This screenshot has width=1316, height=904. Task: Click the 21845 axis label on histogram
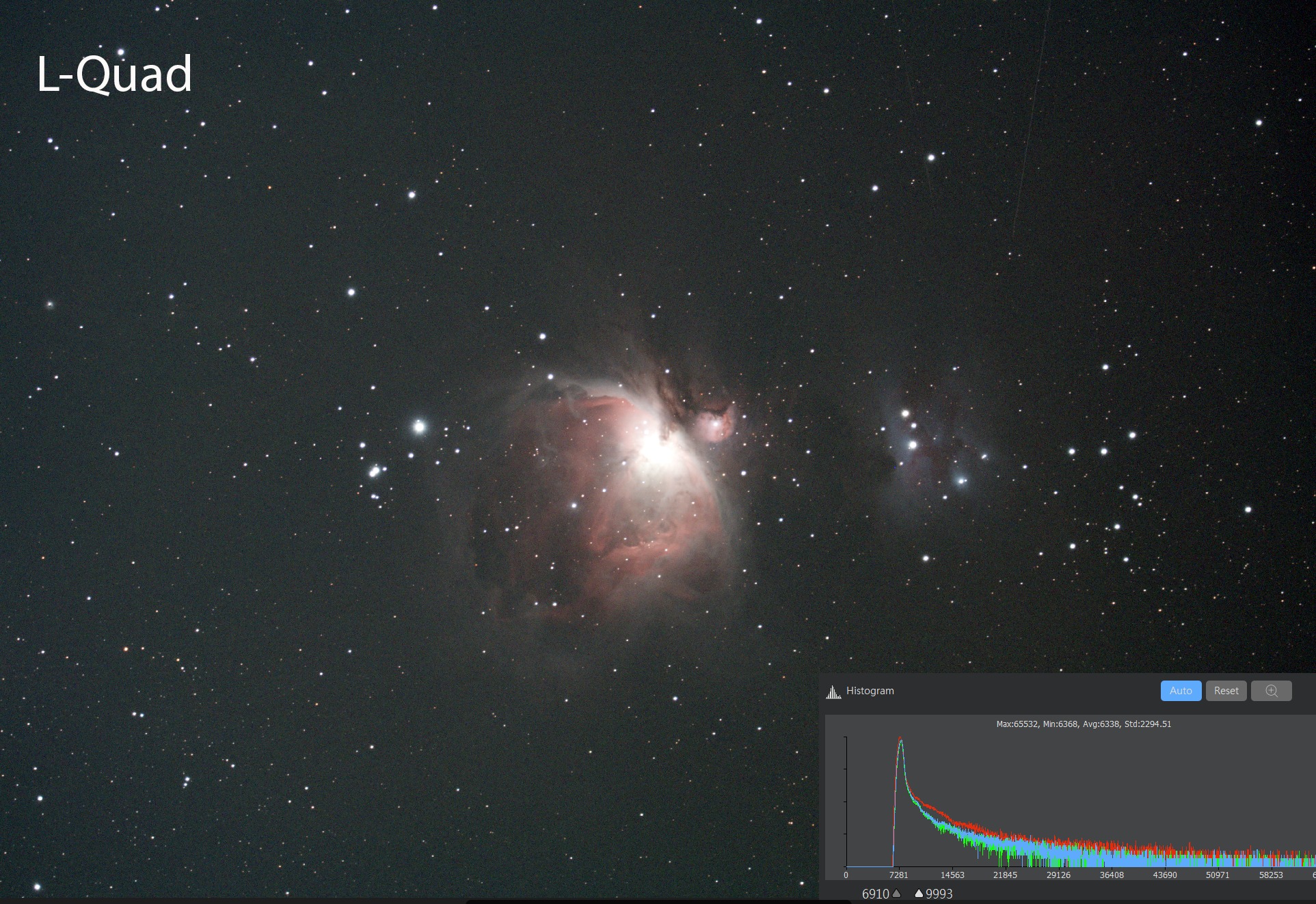pyautogui.click(x=1005, y=875)
